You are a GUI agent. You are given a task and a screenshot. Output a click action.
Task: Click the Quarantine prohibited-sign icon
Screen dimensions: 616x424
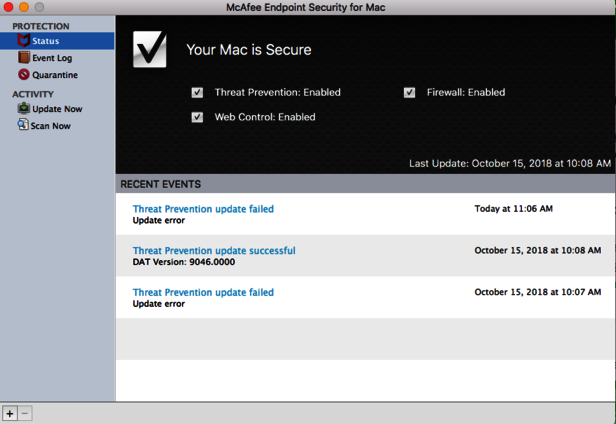[23, 75]
